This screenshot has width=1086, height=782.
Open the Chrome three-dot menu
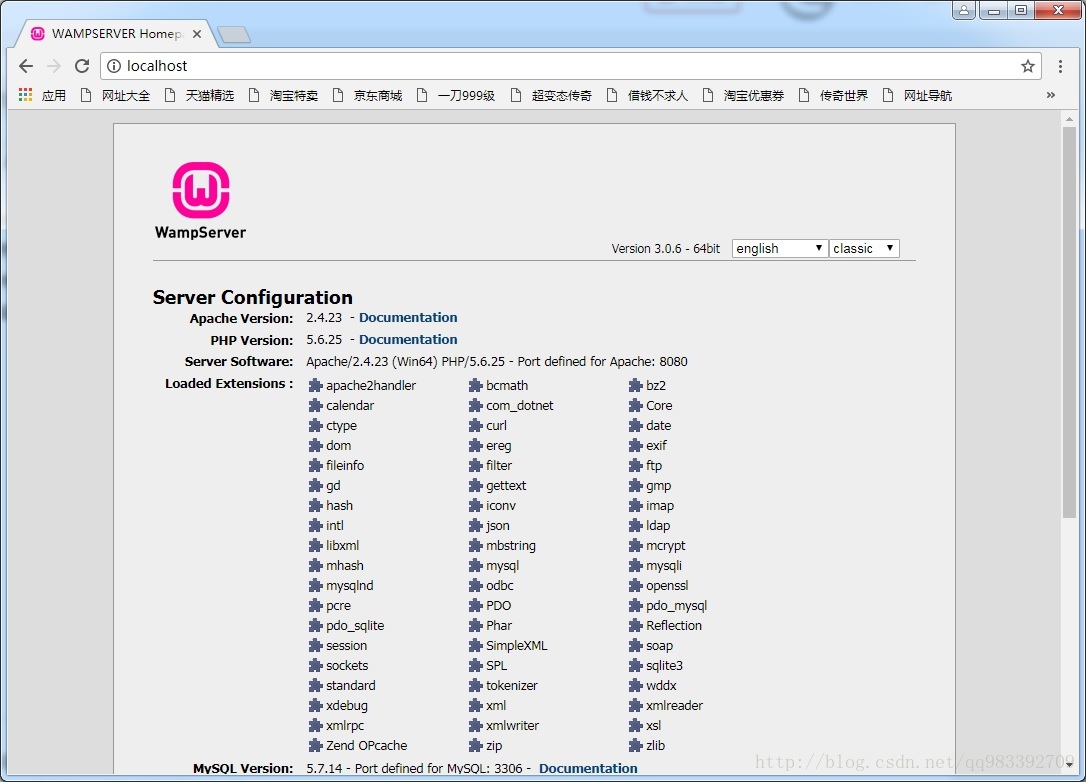click(x=1060, y=66)
